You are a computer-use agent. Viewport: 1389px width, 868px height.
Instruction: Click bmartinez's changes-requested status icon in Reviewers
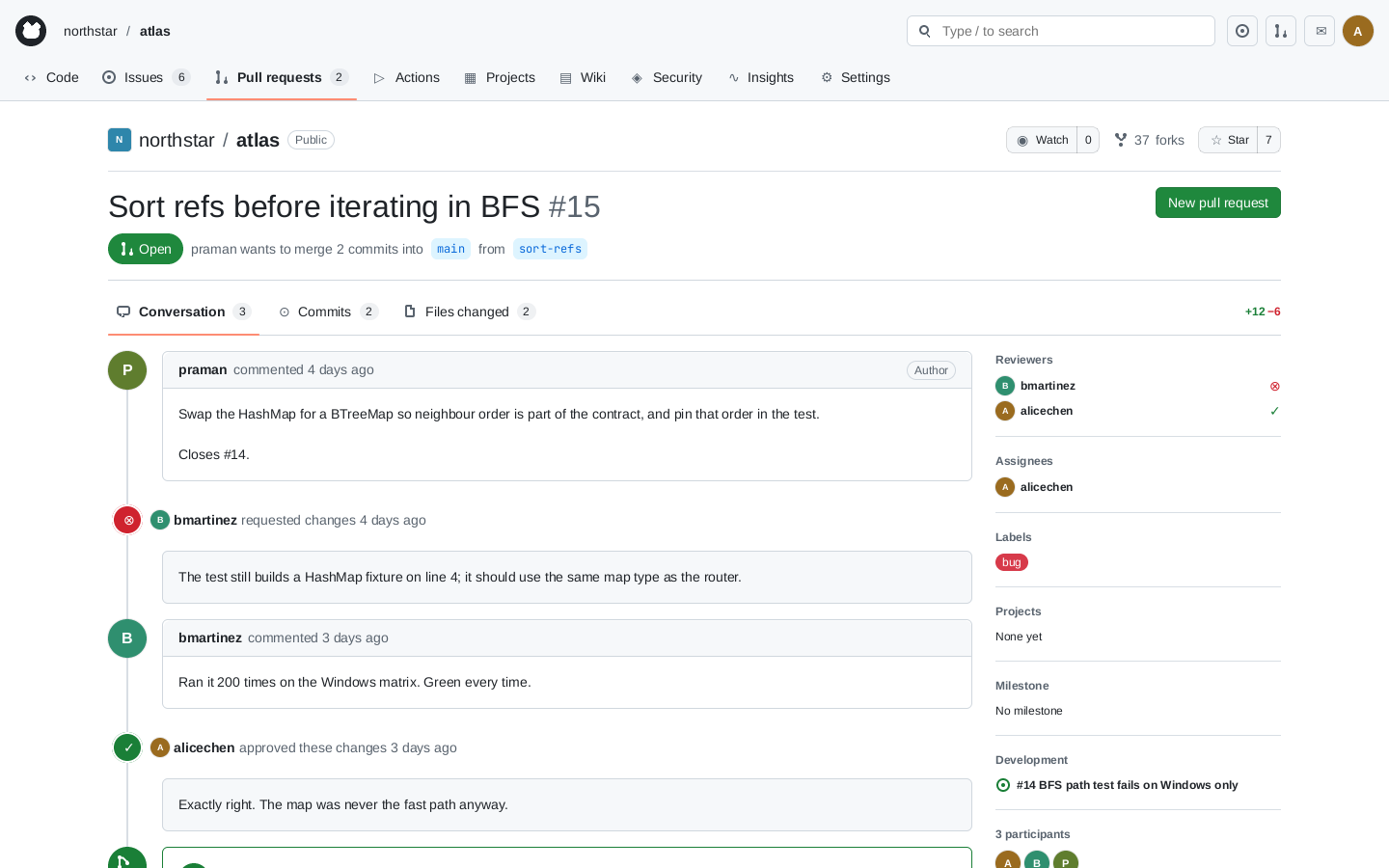point(1274,386)
